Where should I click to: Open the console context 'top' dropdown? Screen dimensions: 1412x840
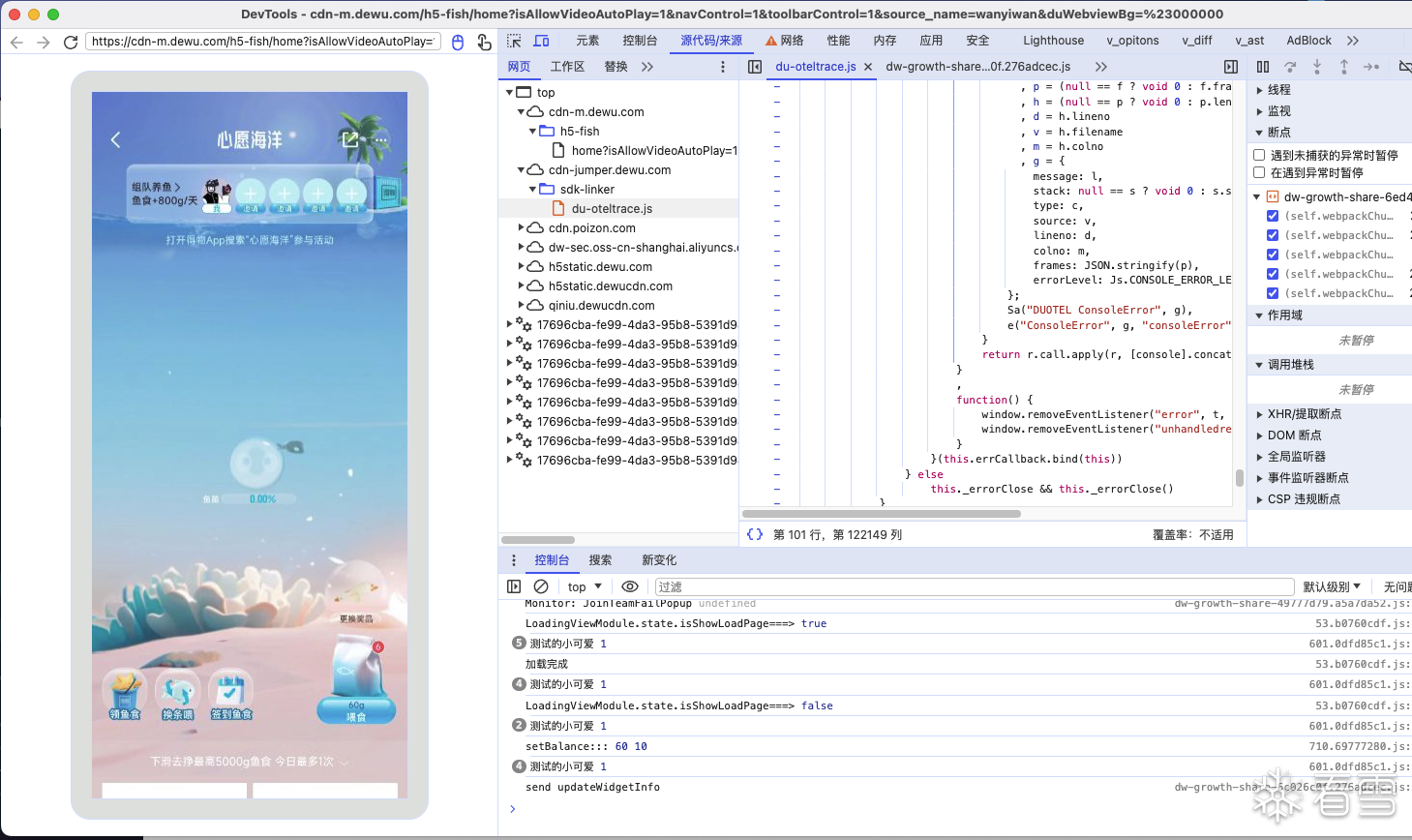click(x=585, y=586)
